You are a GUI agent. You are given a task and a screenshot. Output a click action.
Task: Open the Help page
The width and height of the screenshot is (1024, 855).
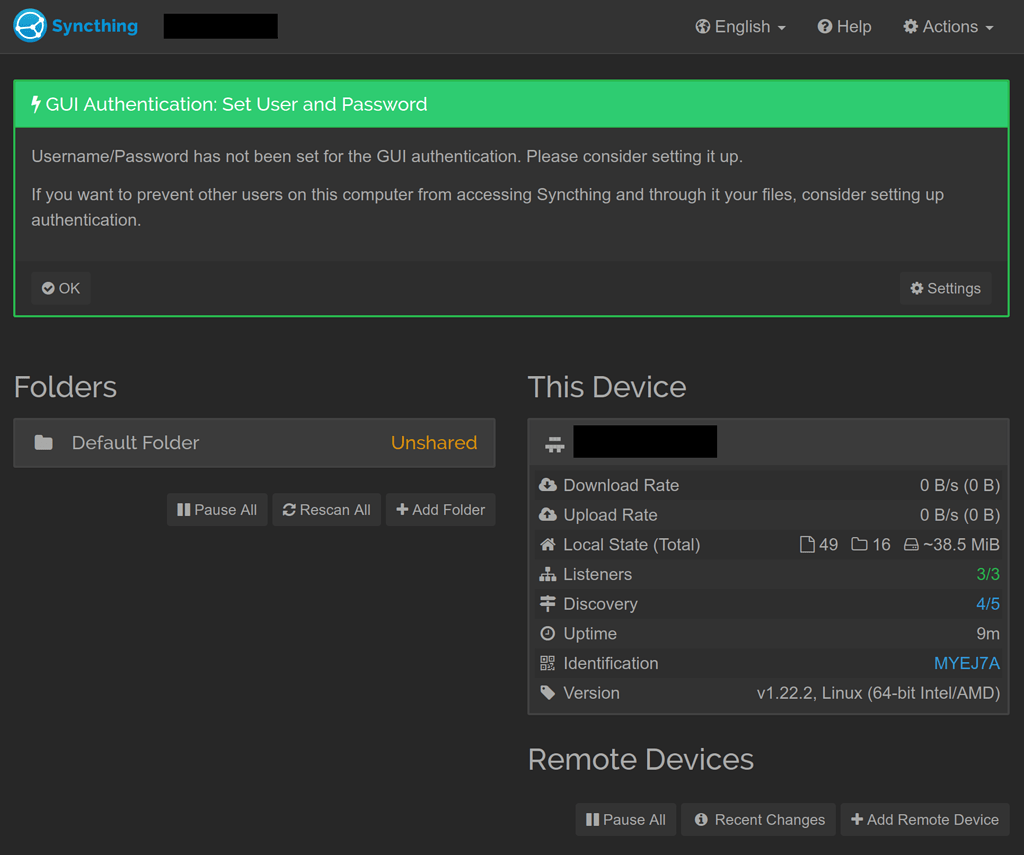[844, 27]
